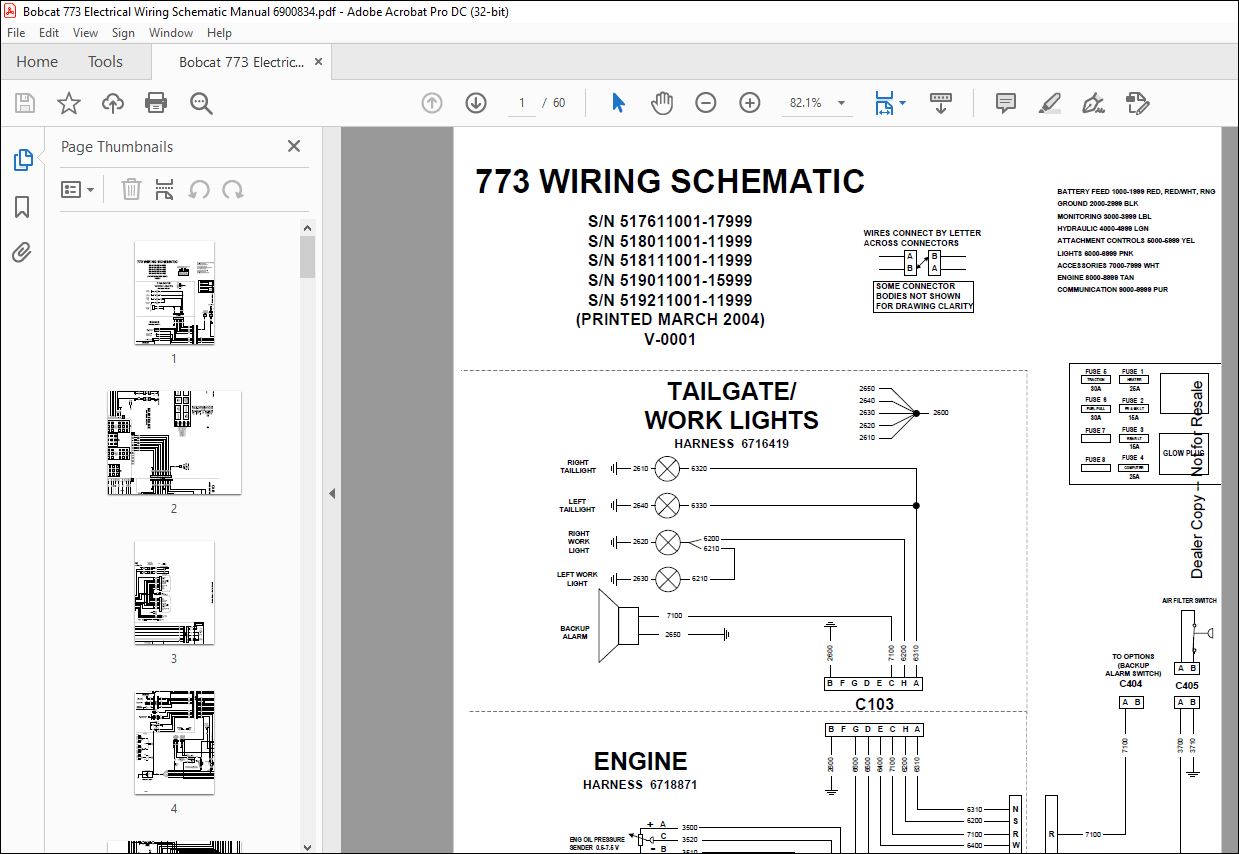Open the Attachments paperclip panel
The width and height of the screenshot is (1239, 854).
[22, 252]
